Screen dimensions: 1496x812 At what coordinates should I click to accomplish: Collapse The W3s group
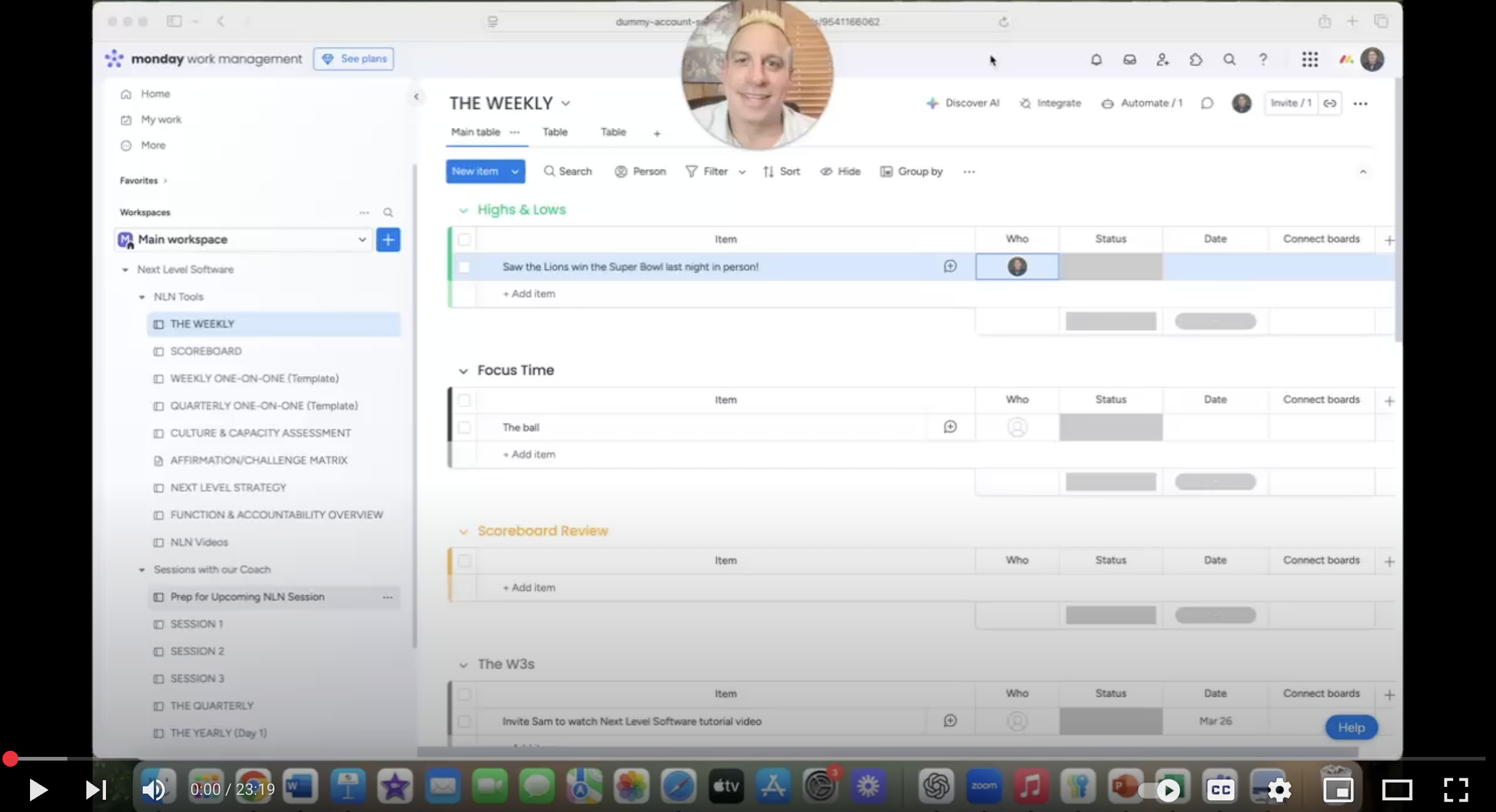pyautogui.click(x=463, y=665)
